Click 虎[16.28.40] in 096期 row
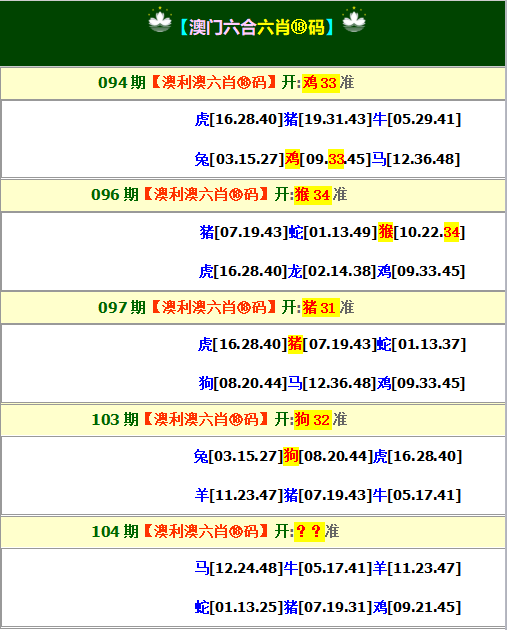This screenshot has height=630, width=507. click(x=243, y=271)
